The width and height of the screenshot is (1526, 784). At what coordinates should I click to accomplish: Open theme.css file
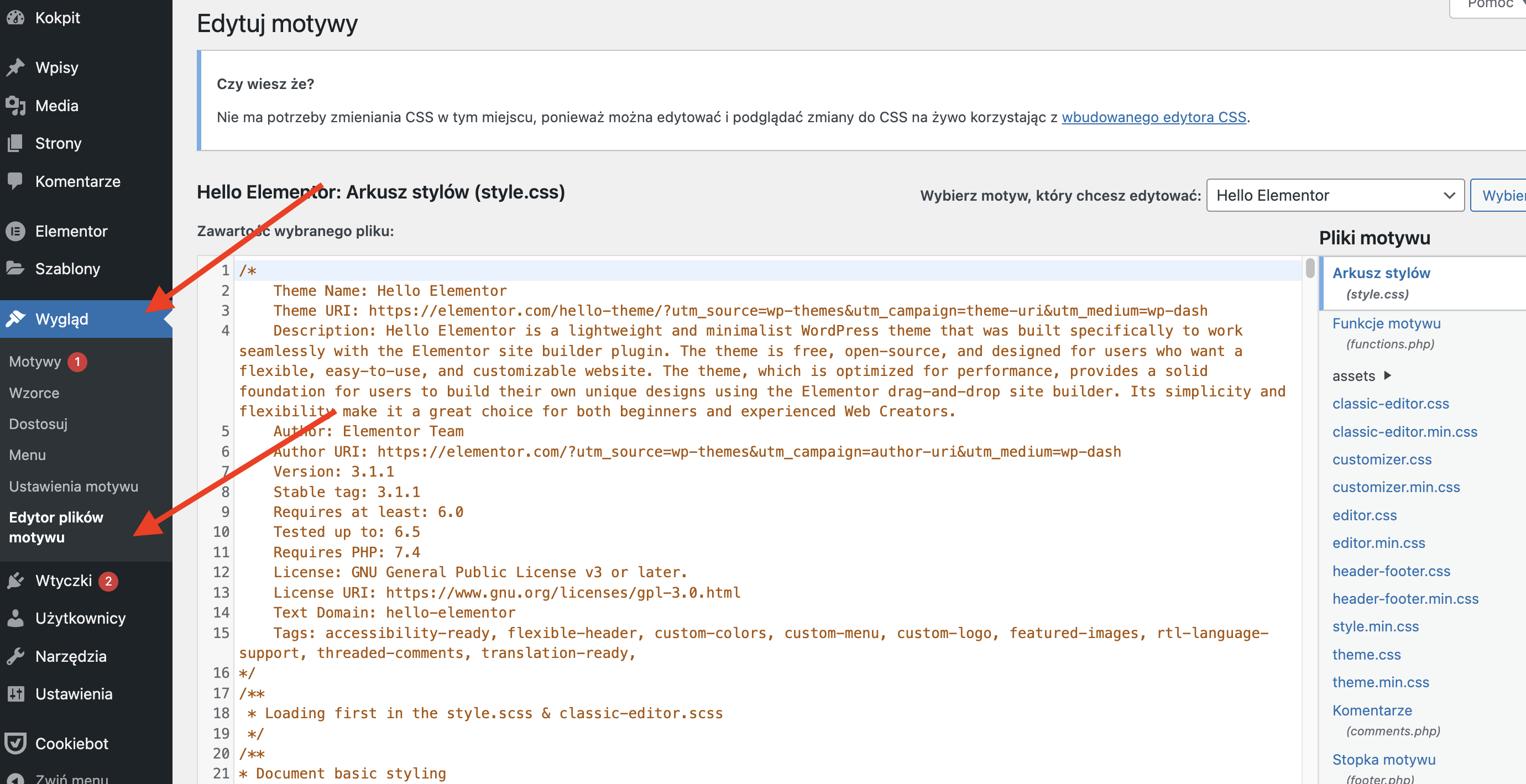(1366, 655)
